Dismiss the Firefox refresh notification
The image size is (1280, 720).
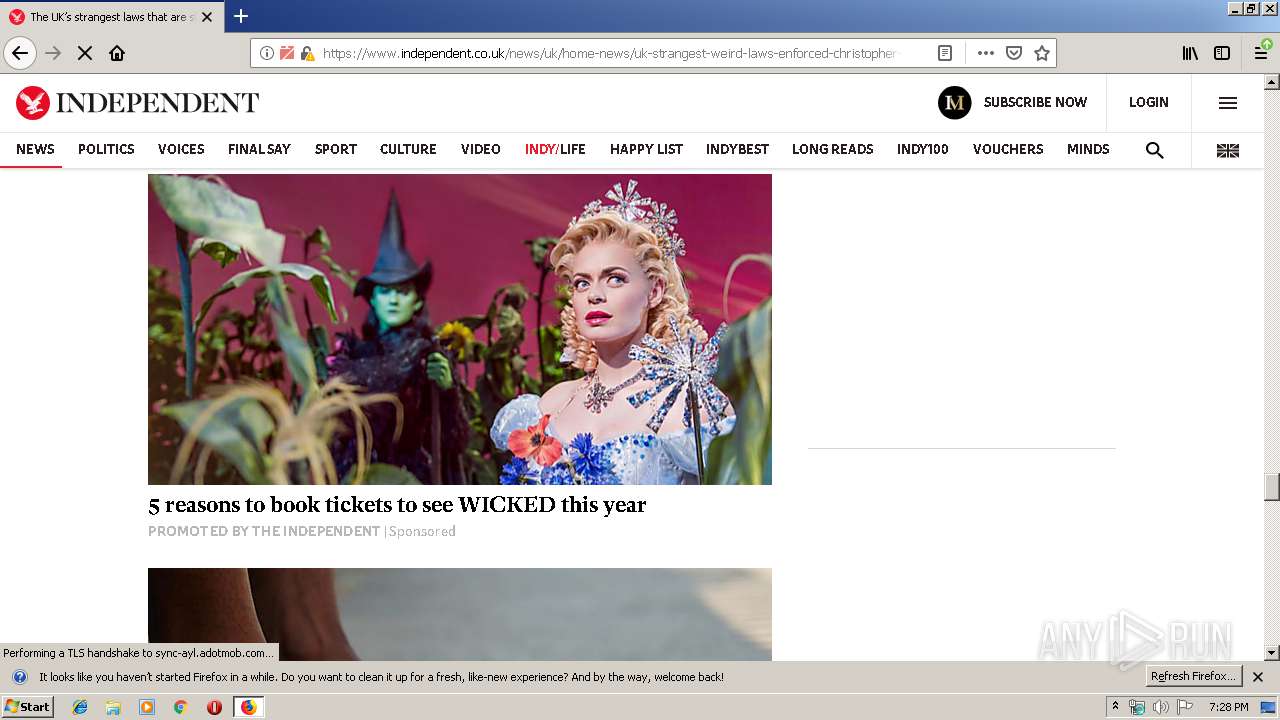(1258, 677)
